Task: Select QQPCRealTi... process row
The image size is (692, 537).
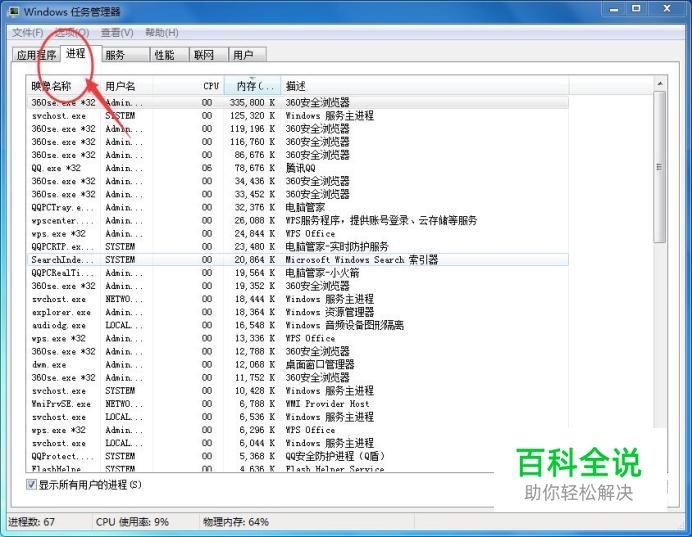Action: (x=297, y=273)
